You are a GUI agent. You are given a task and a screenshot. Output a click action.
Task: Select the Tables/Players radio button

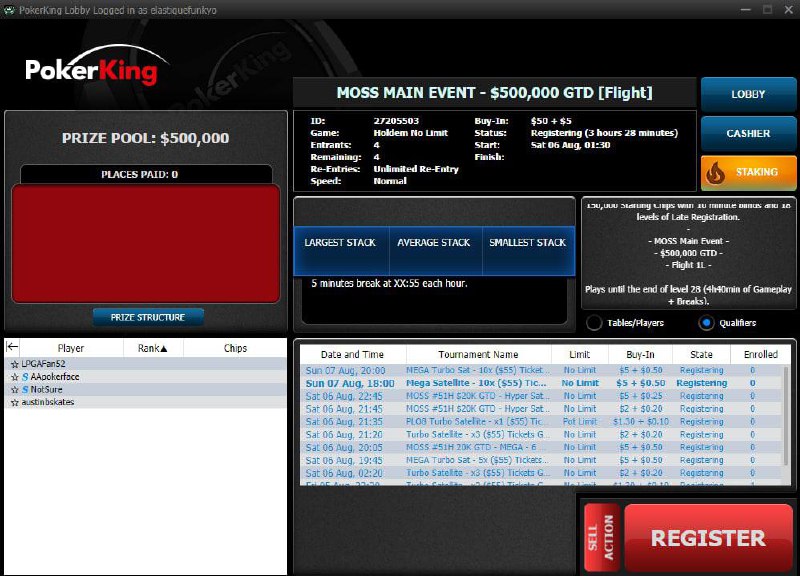[x=594, y=323]
